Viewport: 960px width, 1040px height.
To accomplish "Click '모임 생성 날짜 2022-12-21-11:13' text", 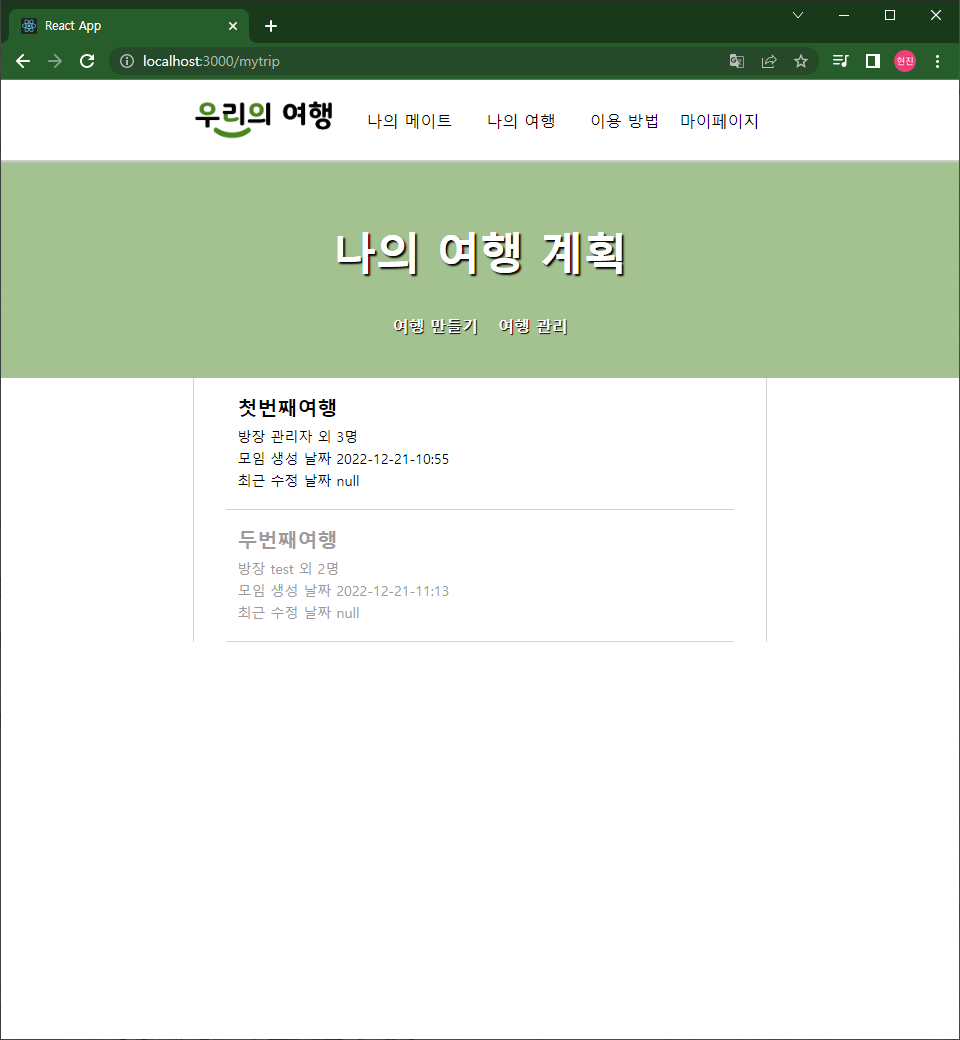I will click(x=343, y=591).
